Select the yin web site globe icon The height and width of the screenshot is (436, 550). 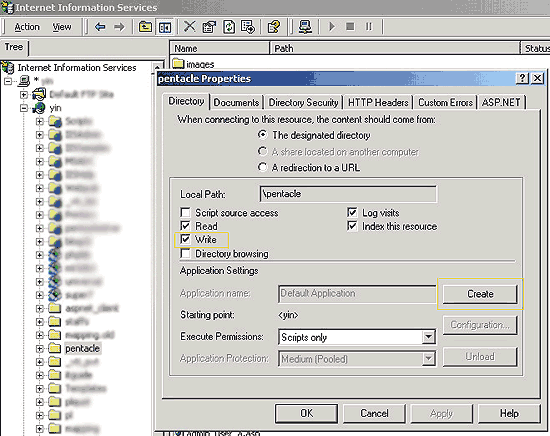pyautogui.click(x=39, y=108)
